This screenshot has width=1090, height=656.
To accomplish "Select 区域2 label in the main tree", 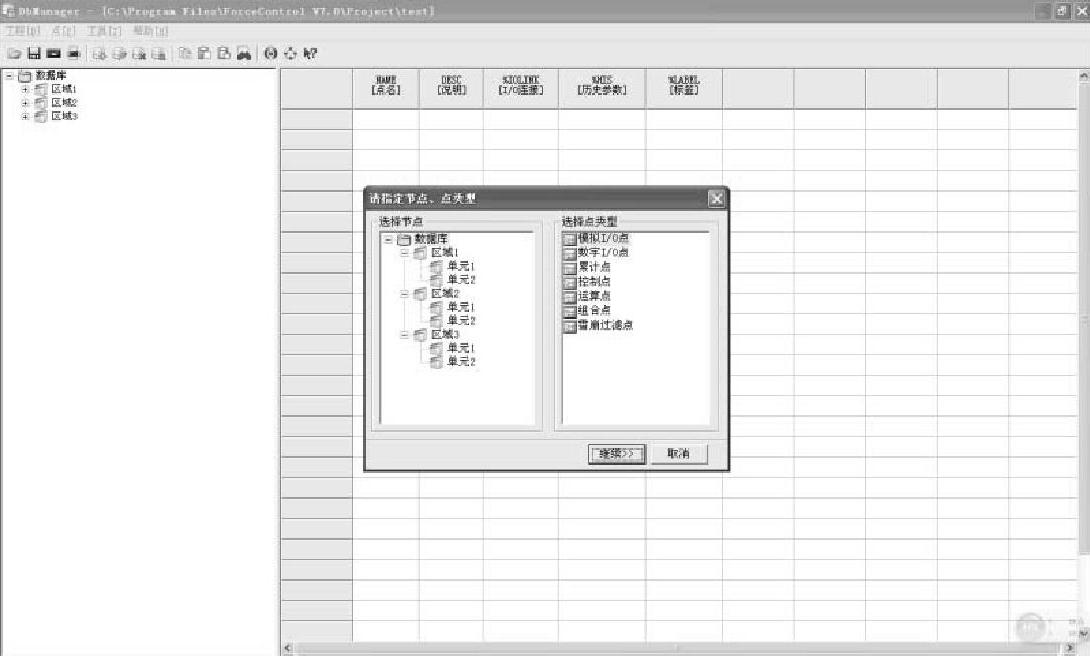I will 64,103.
